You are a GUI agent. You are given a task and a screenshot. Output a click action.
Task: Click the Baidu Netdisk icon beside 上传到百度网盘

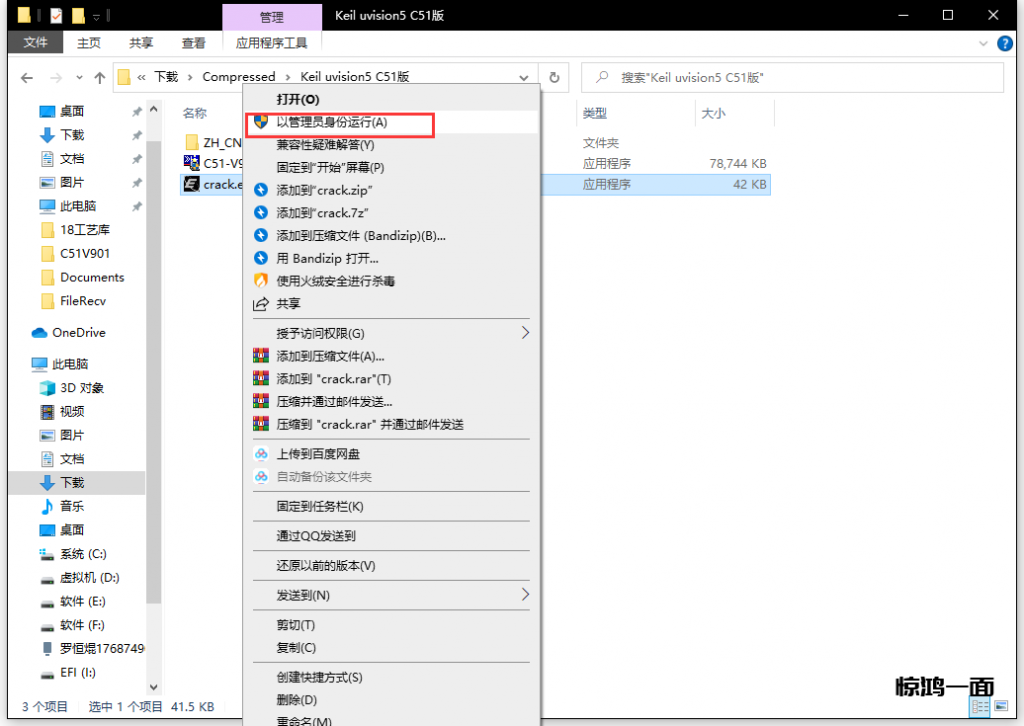261,454
